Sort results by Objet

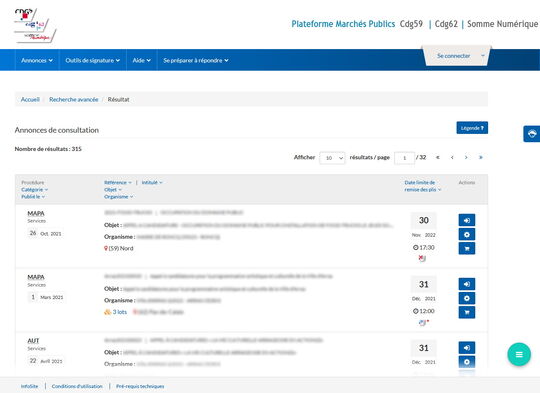point(113,190)
